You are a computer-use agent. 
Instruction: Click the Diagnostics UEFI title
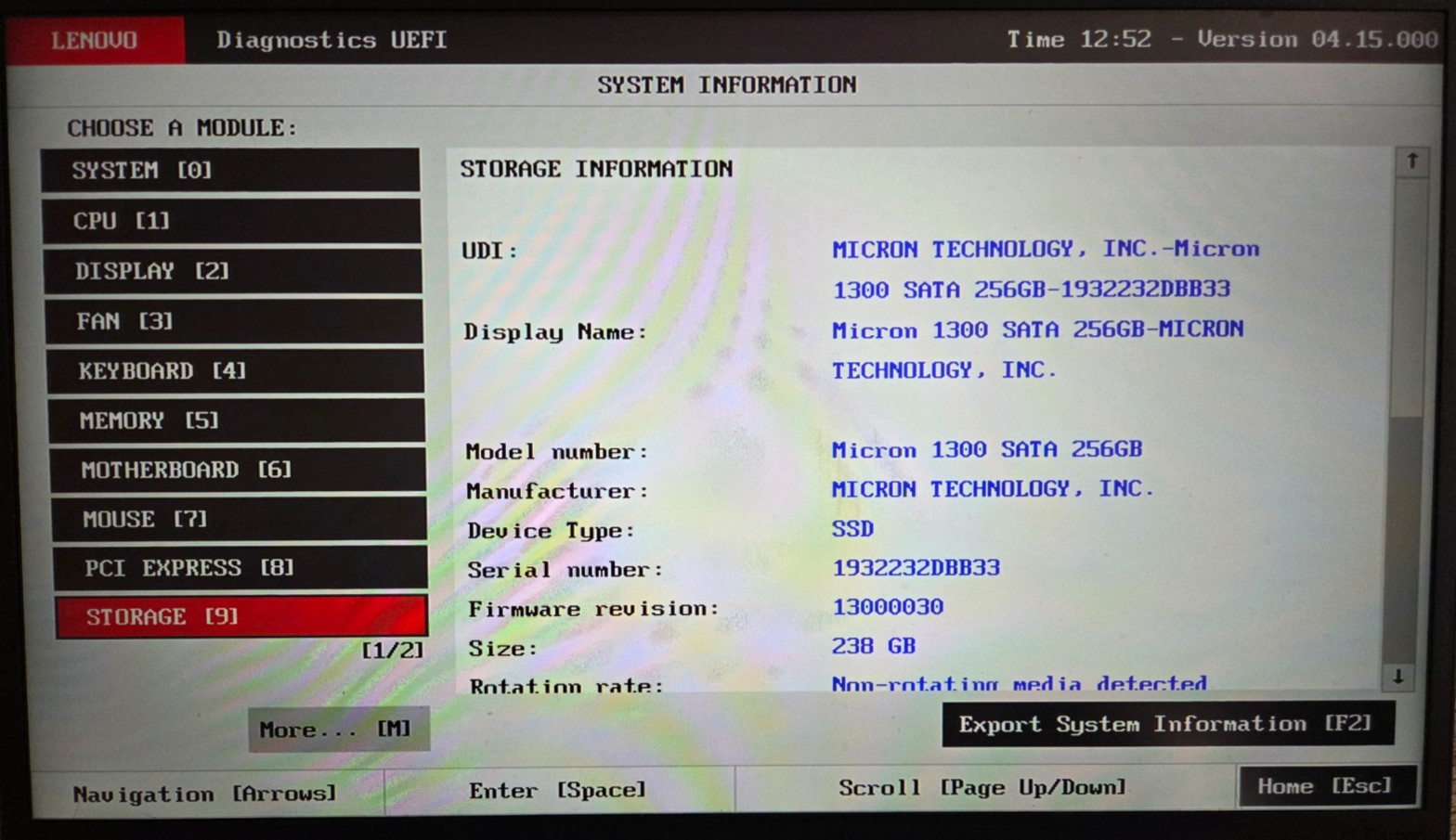click(331, 40)
